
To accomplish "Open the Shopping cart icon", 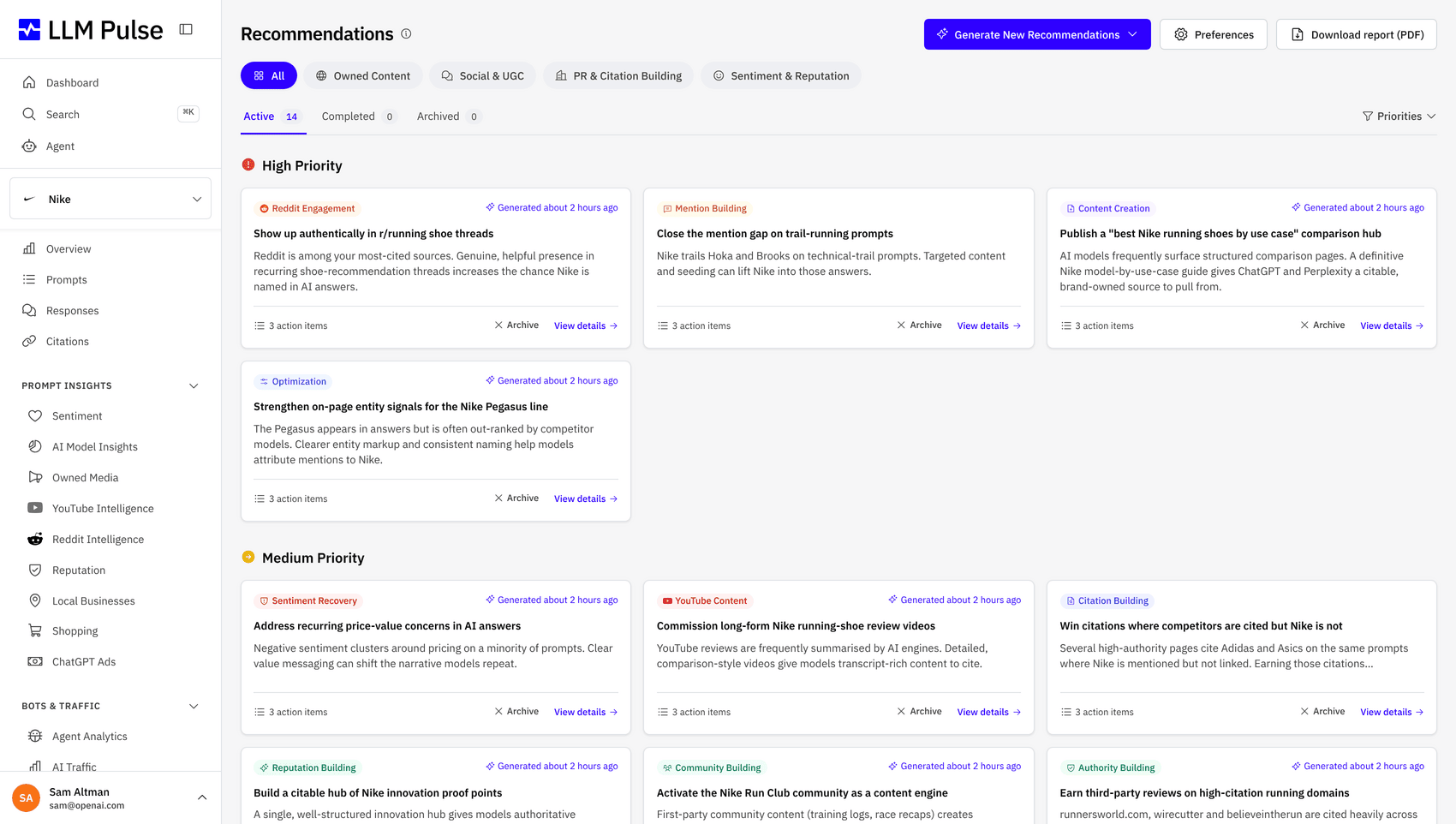I will point(35,630).
